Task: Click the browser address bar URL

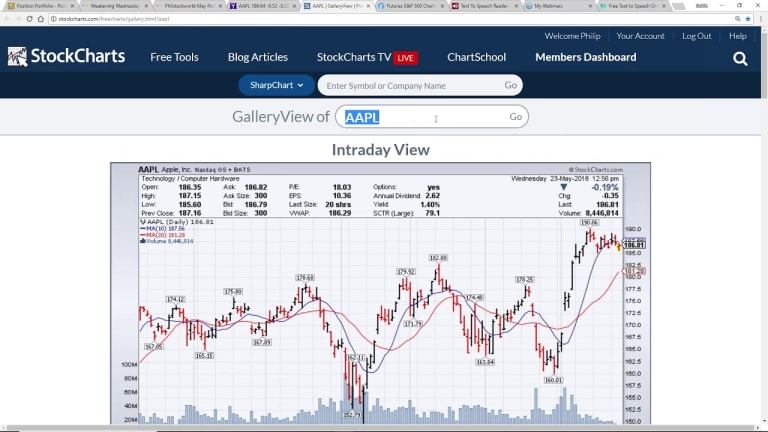Action: (114, 19)
